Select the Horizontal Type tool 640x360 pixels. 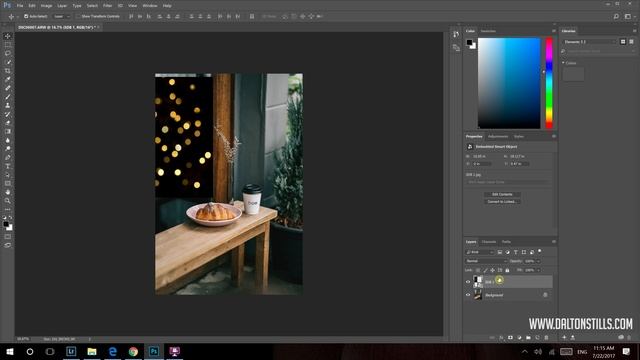7,166
